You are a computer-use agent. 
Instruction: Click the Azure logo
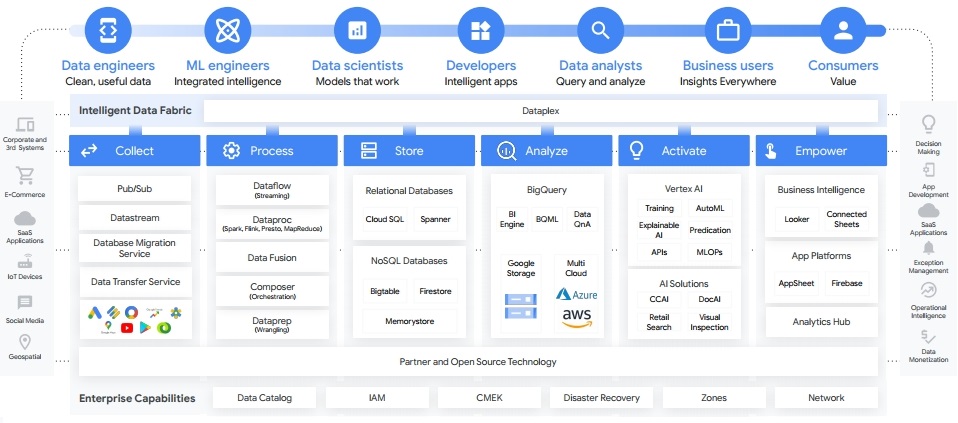[577, 295]
